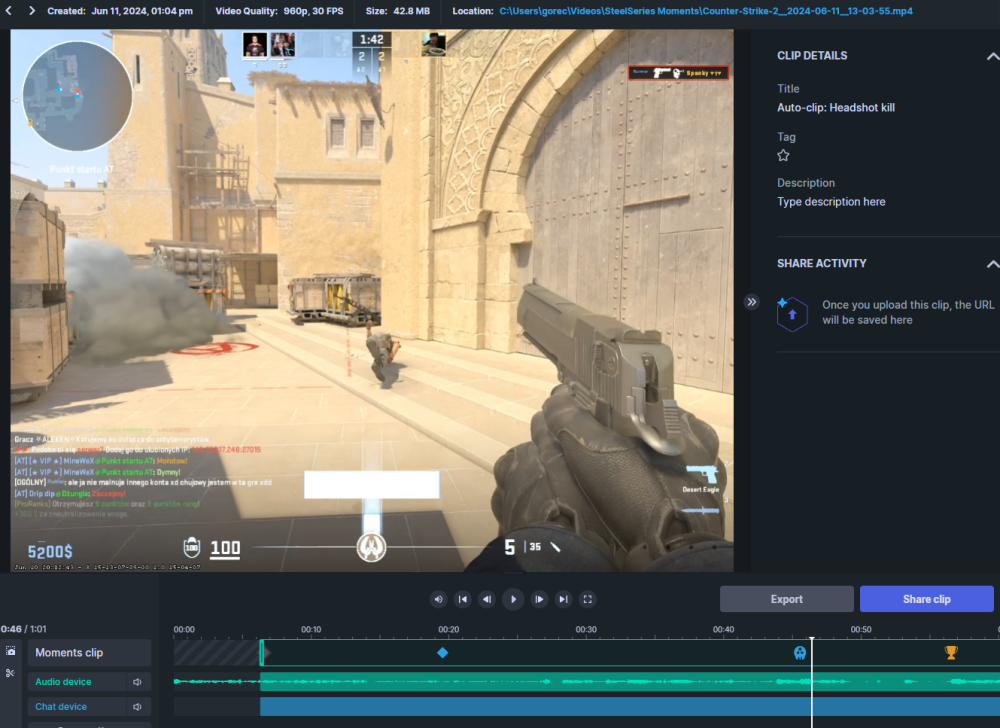Step forward one frame
The height and width of the screenshot is (728, 1000).
pyautogui.click(x=539, y=599)
